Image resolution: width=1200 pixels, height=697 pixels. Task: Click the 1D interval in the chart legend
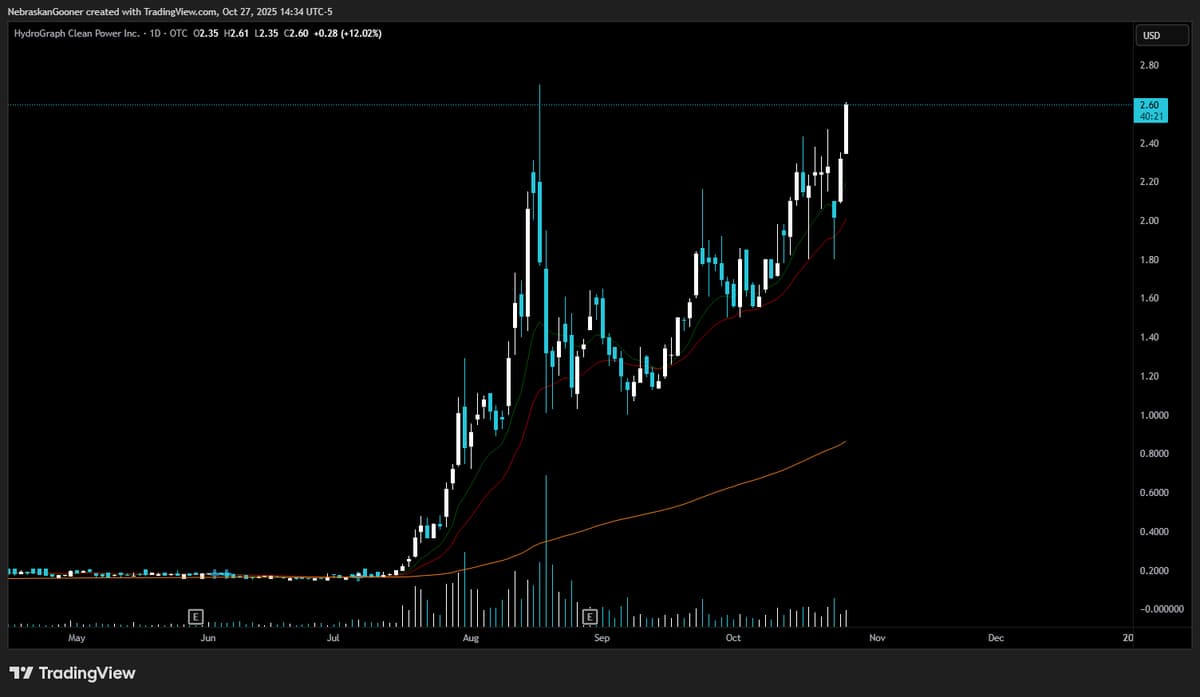point(155,33)
